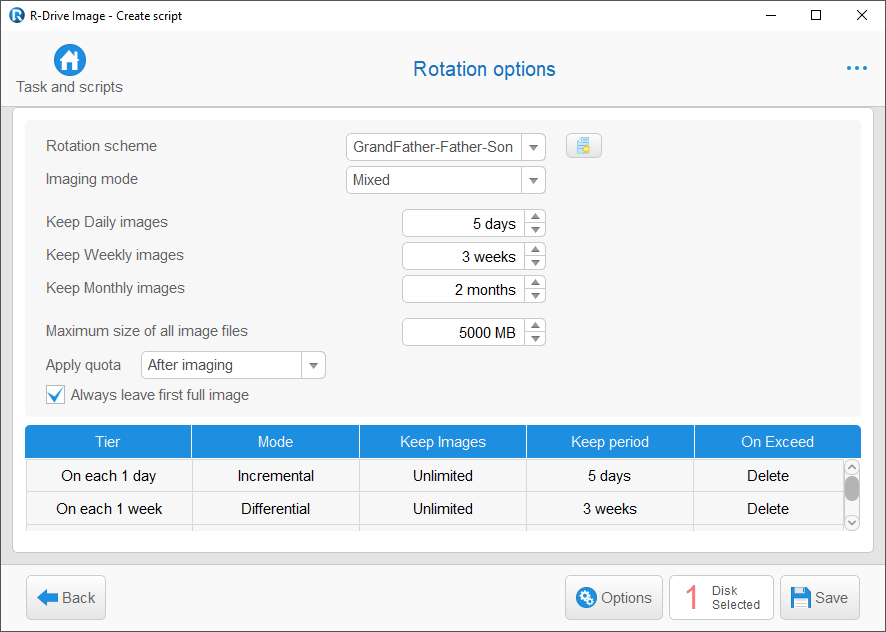Click the '5 days' keep period cell in table
Screen dimensions: 886x632
tap(610, 476)
